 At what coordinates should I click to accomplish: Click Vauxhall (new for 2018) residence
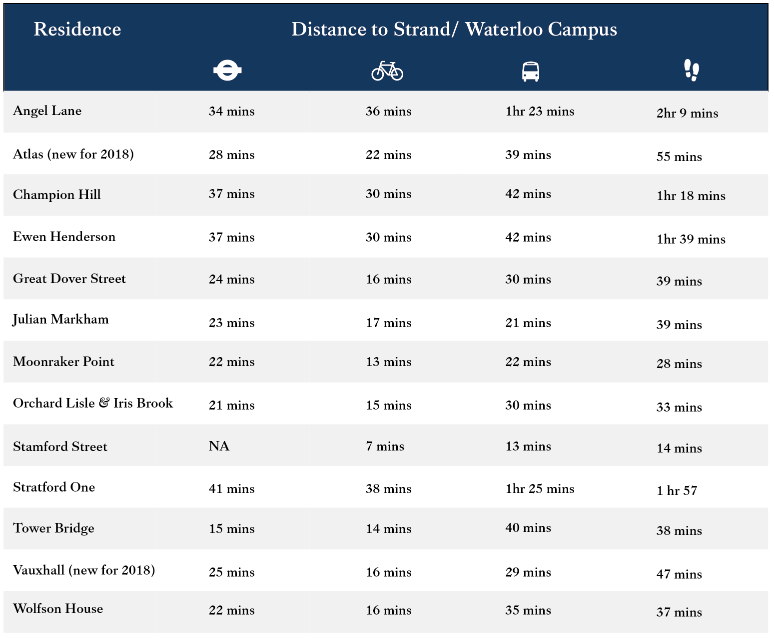[84, 570]
